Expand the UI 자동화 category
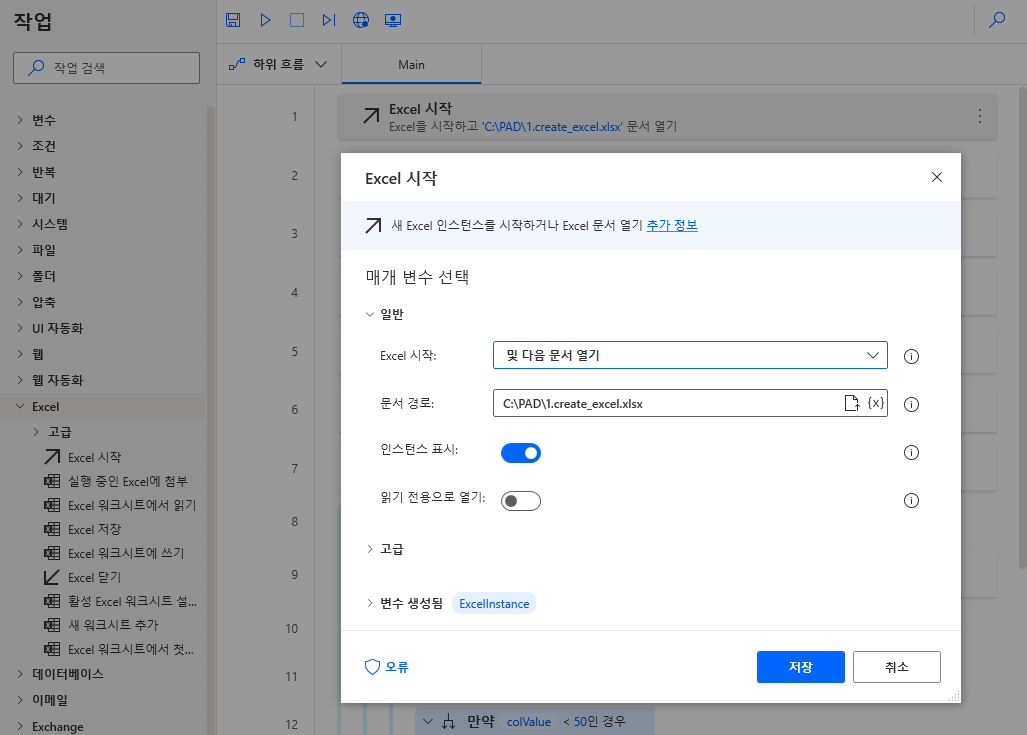Viewport: 1027px width, 735px height. click(20, 328)
